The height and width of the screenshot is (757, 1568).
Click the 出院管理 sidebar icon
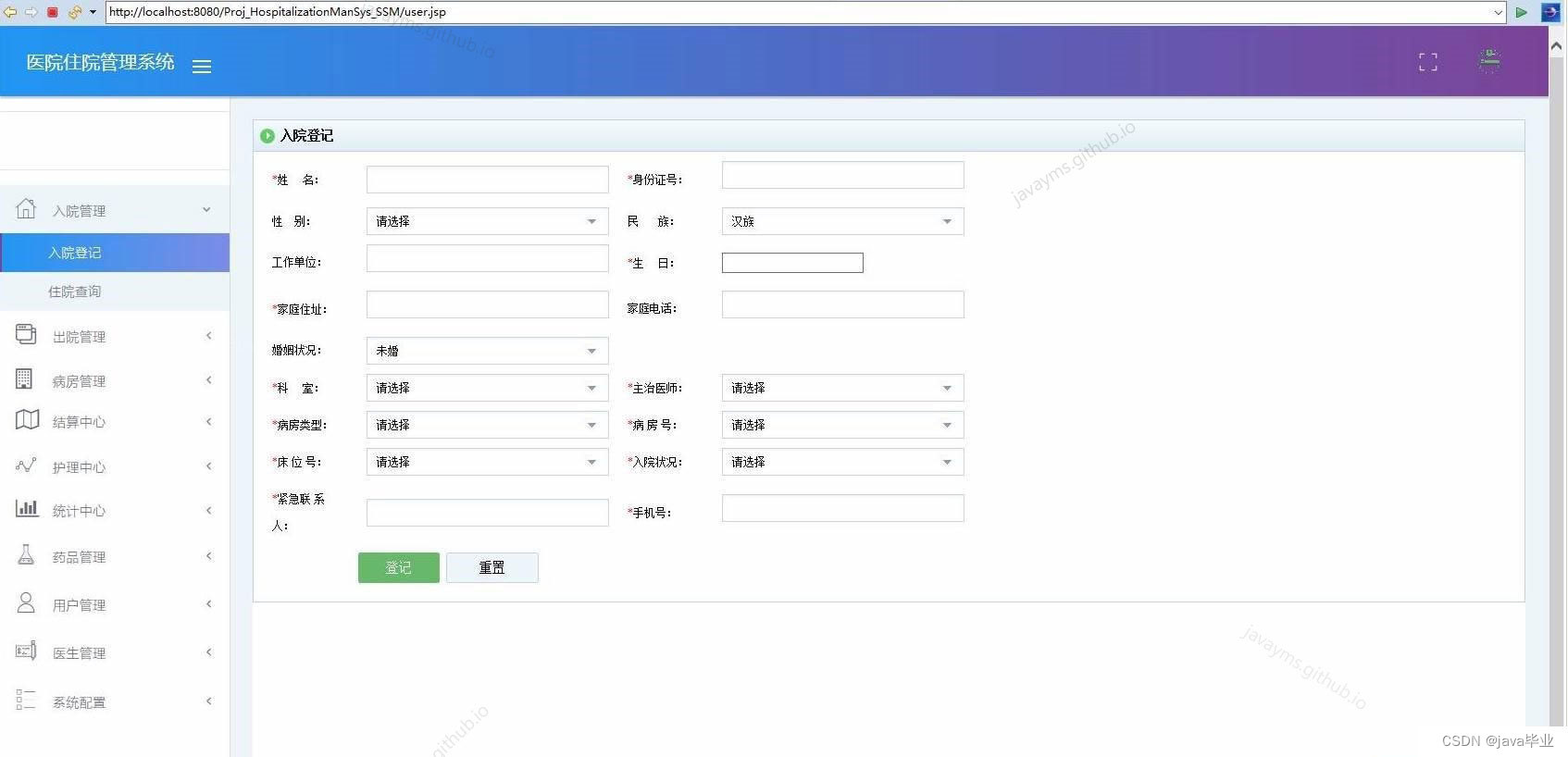26,335
